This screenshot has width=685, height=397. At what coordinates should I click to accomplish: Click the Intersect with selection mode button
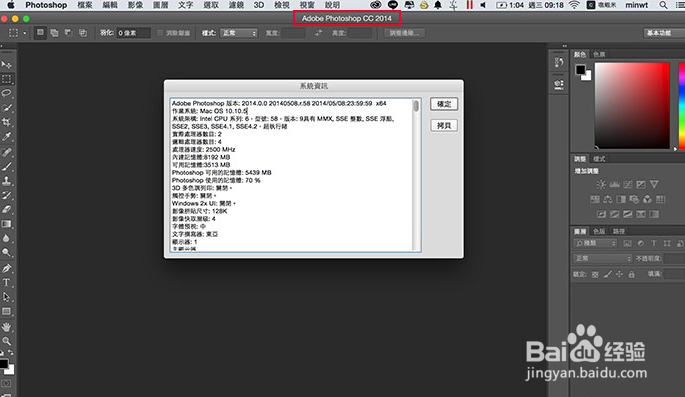point(83,33)
